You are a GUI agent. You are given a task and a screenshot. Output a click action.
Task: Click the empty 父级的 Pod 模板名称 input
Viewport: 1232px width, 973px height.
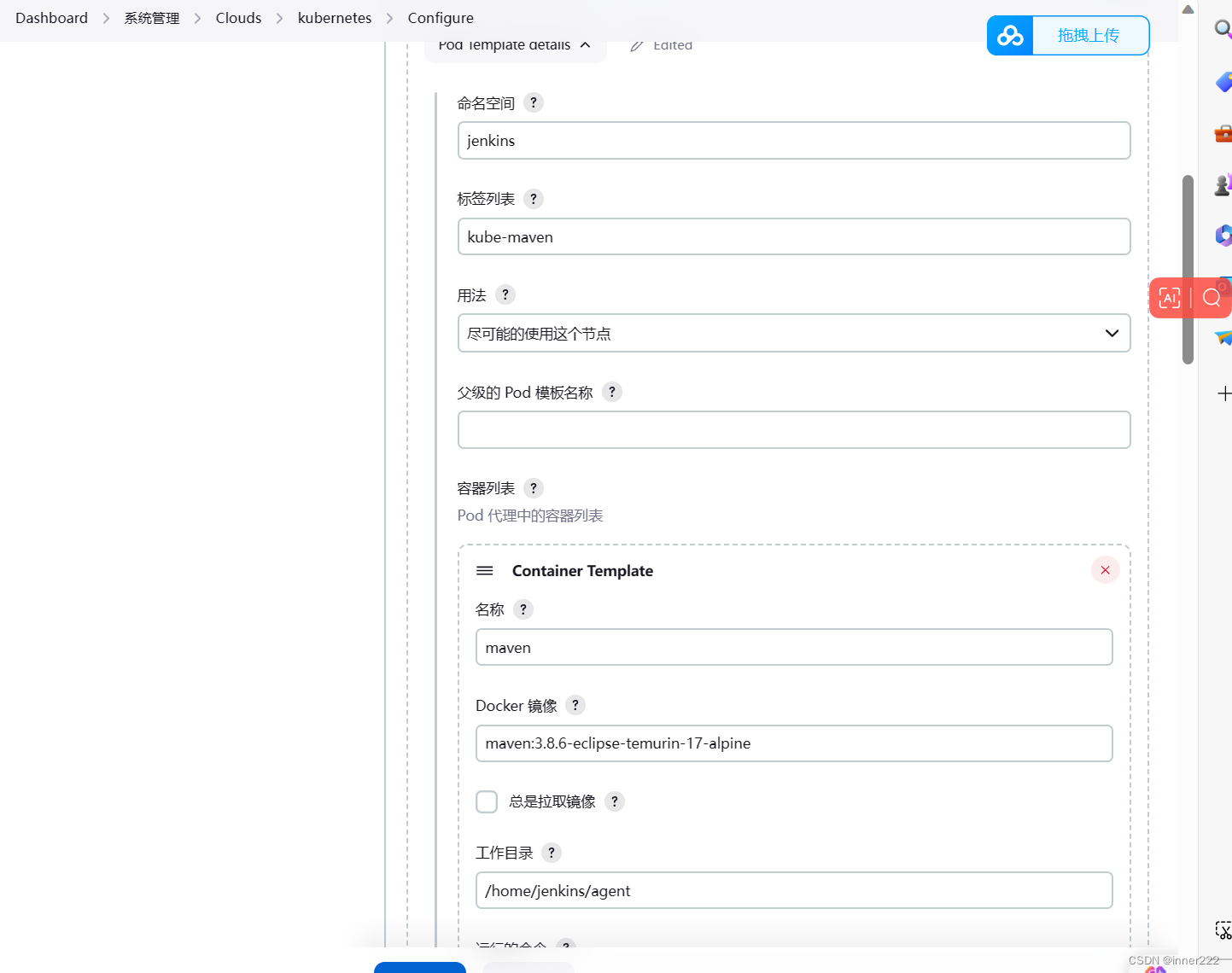[x=794, y=429]
